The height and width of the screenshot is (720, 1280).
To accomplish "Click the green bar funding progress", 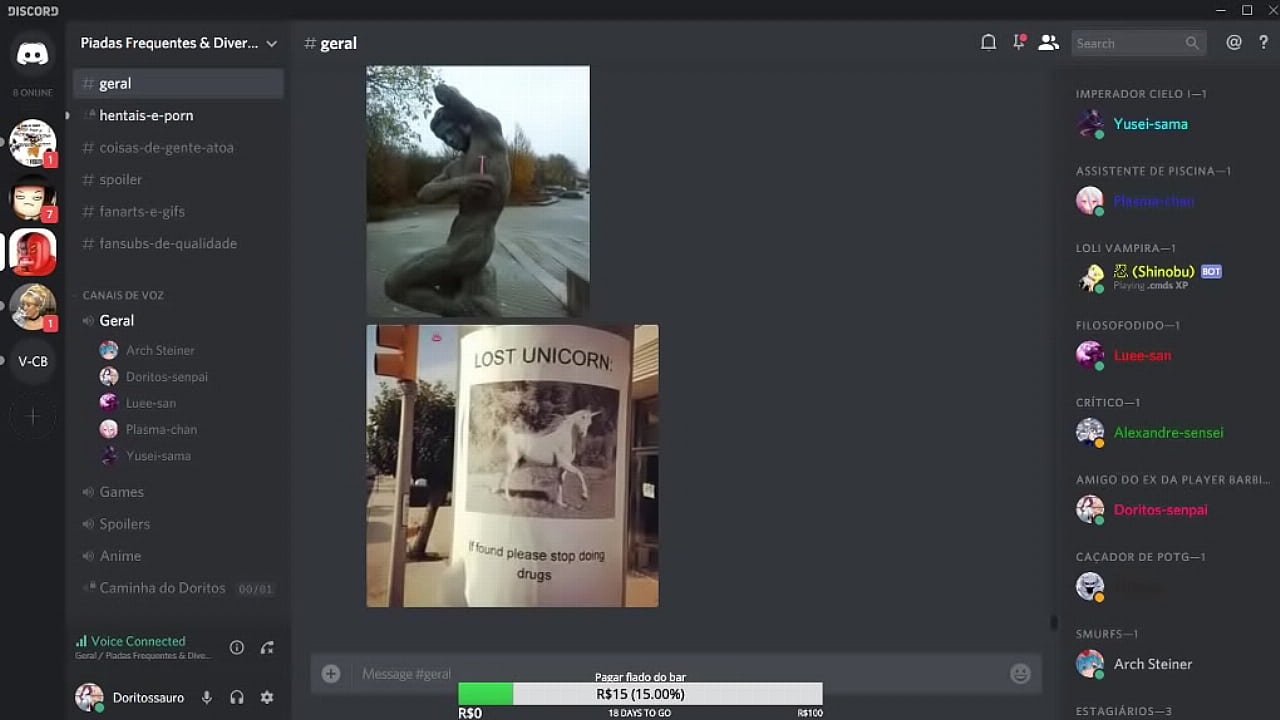I will coord(485,693).
